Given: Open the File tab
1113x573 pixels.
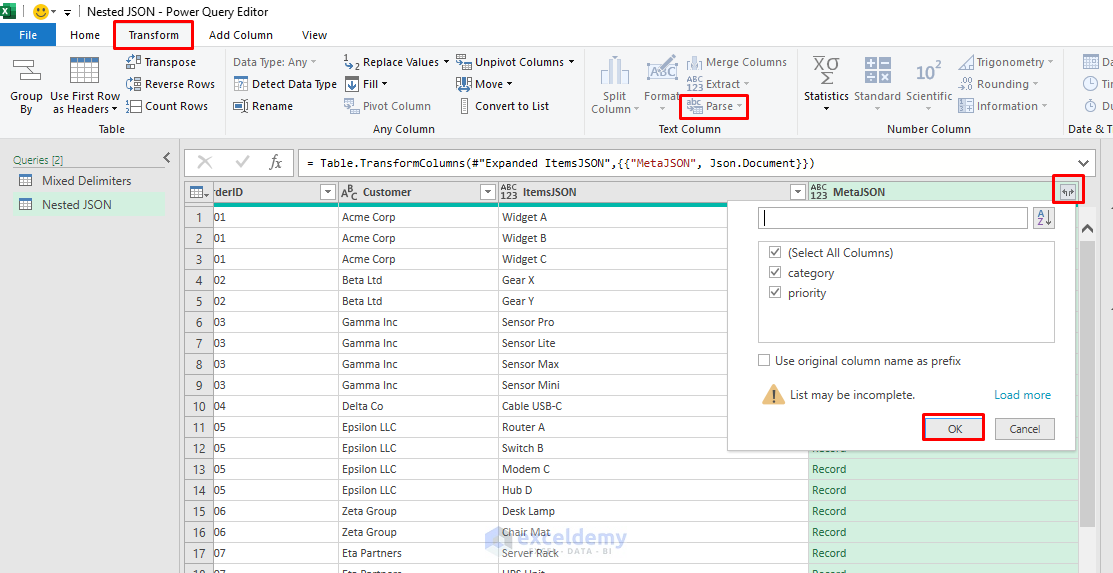Looking at the screenshot, I should (28, 35).
